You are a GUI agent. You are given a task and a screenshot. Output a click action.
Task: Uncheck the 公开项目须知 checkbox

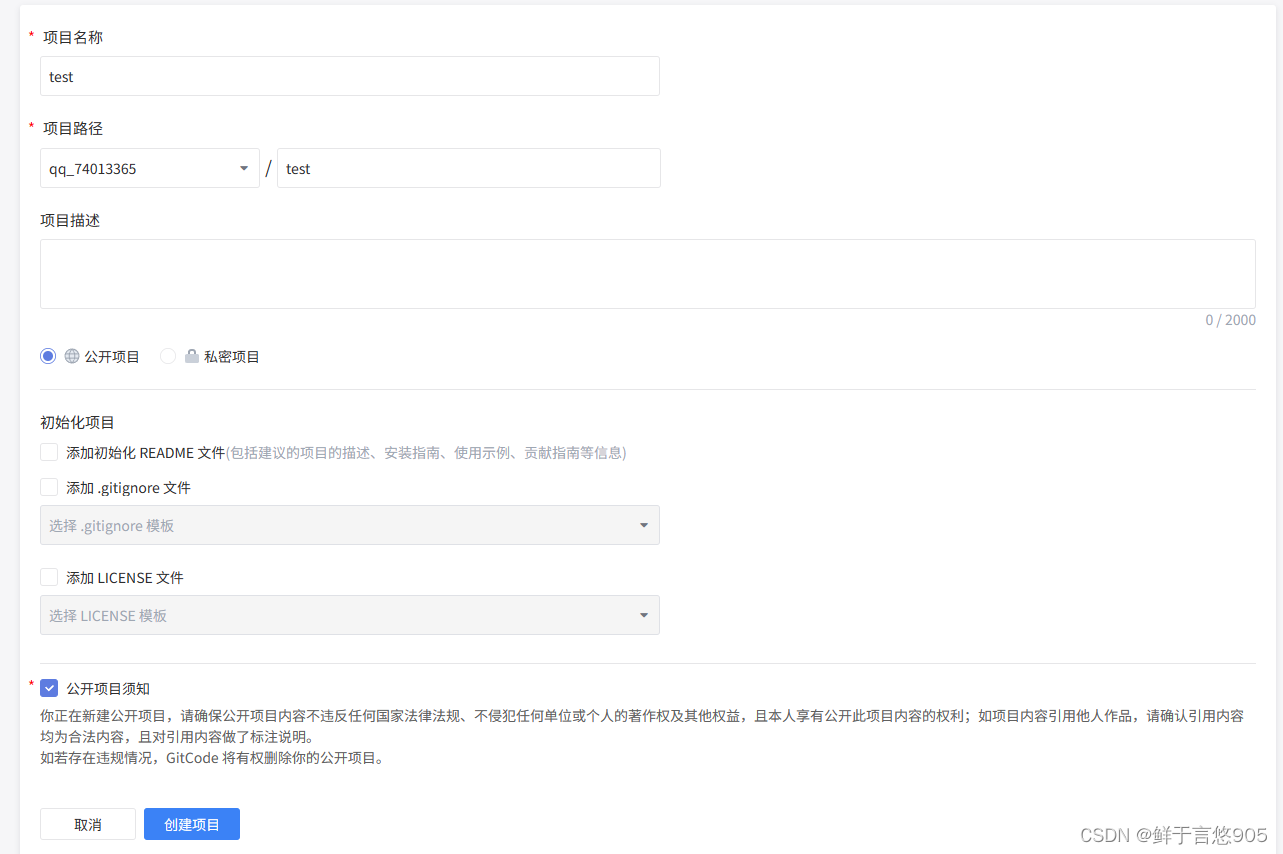click(49, 688)
